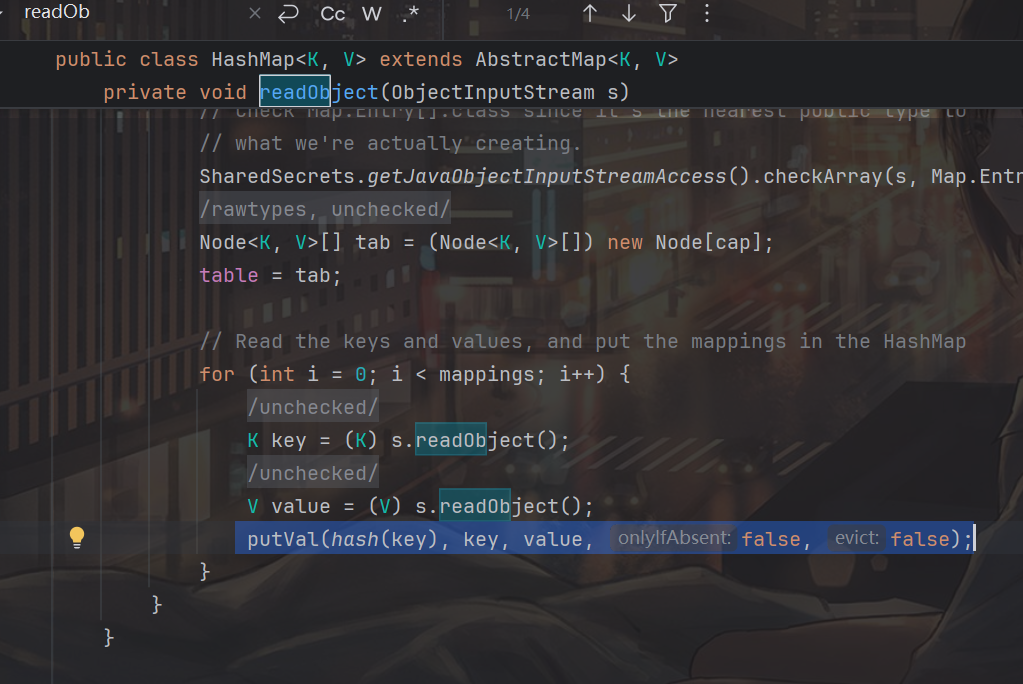Go to next search occurrence

click(x=629, y=14)
